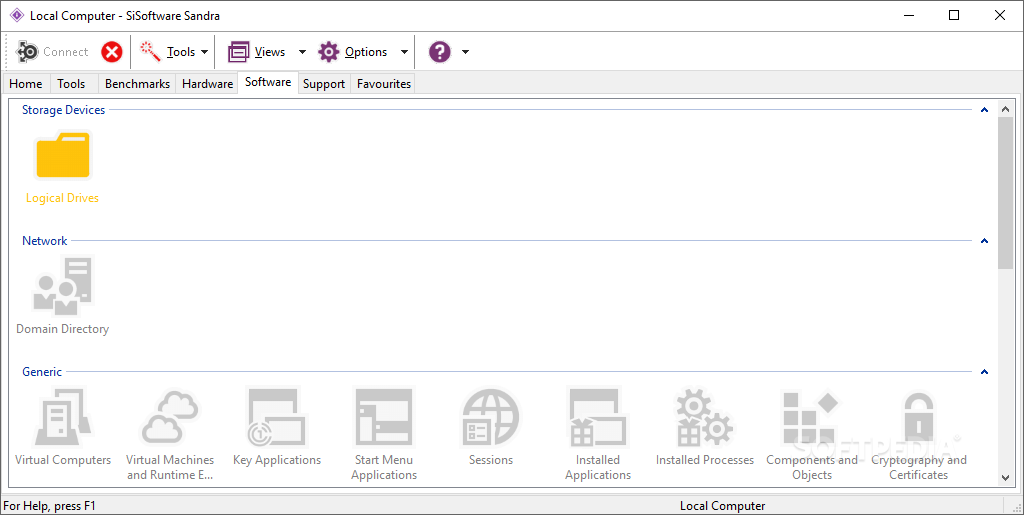
Task: Open the Domain Directory module
Action: (x=63, y=296)
